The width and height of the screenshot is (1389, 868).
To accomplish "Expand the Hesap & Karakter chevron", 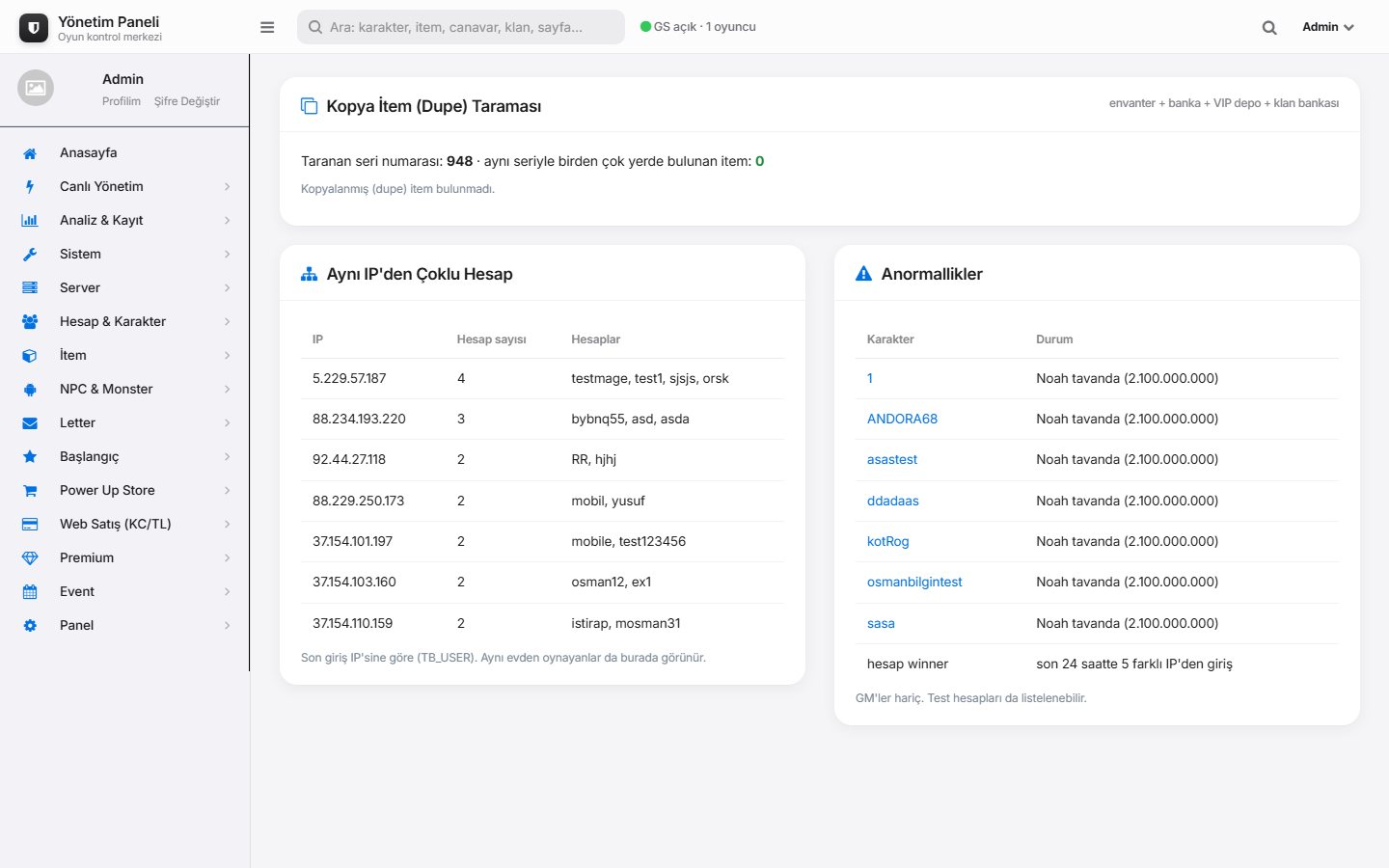I will pos(228,322).
